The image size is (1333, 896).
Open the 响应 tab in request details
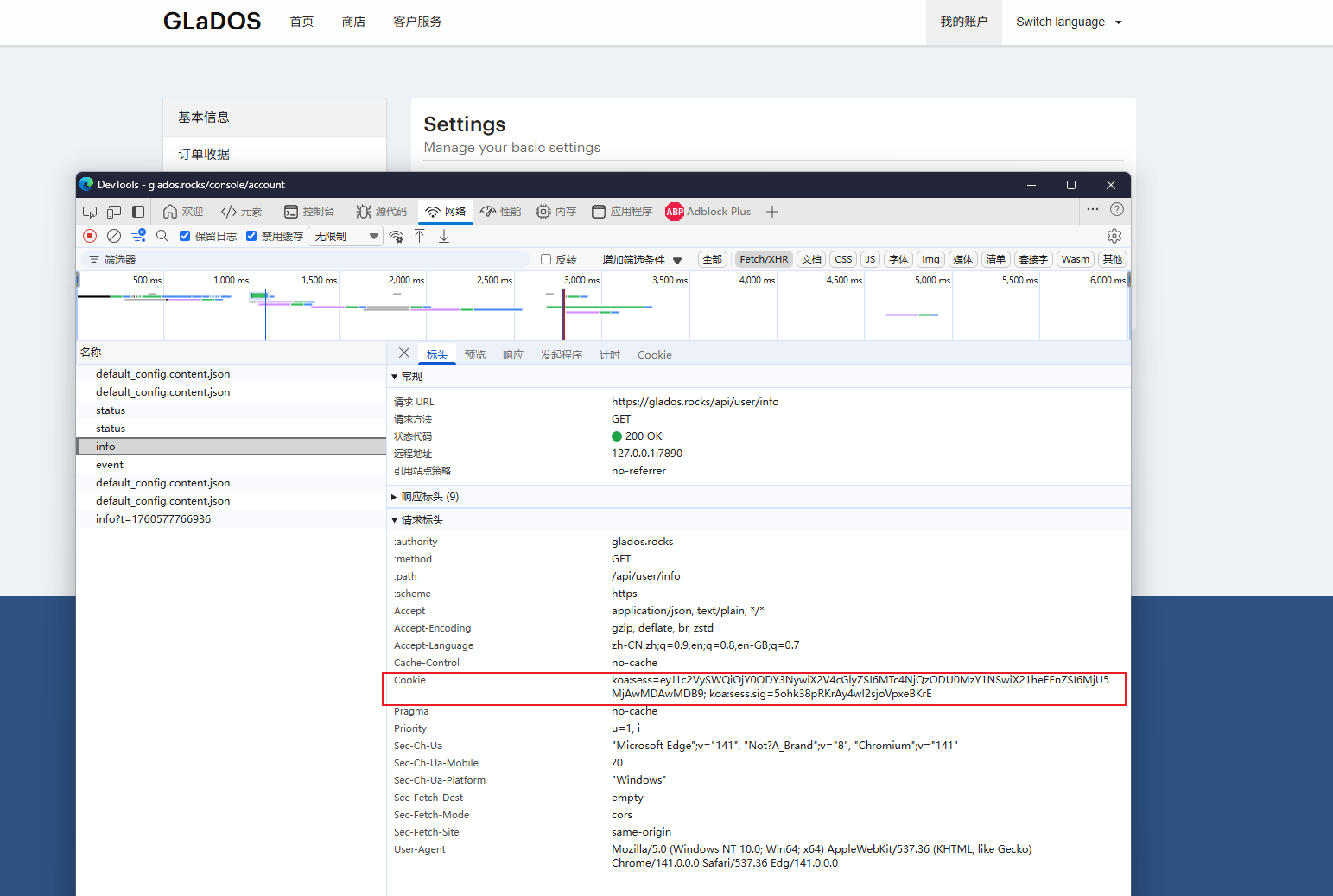[513, 355]
